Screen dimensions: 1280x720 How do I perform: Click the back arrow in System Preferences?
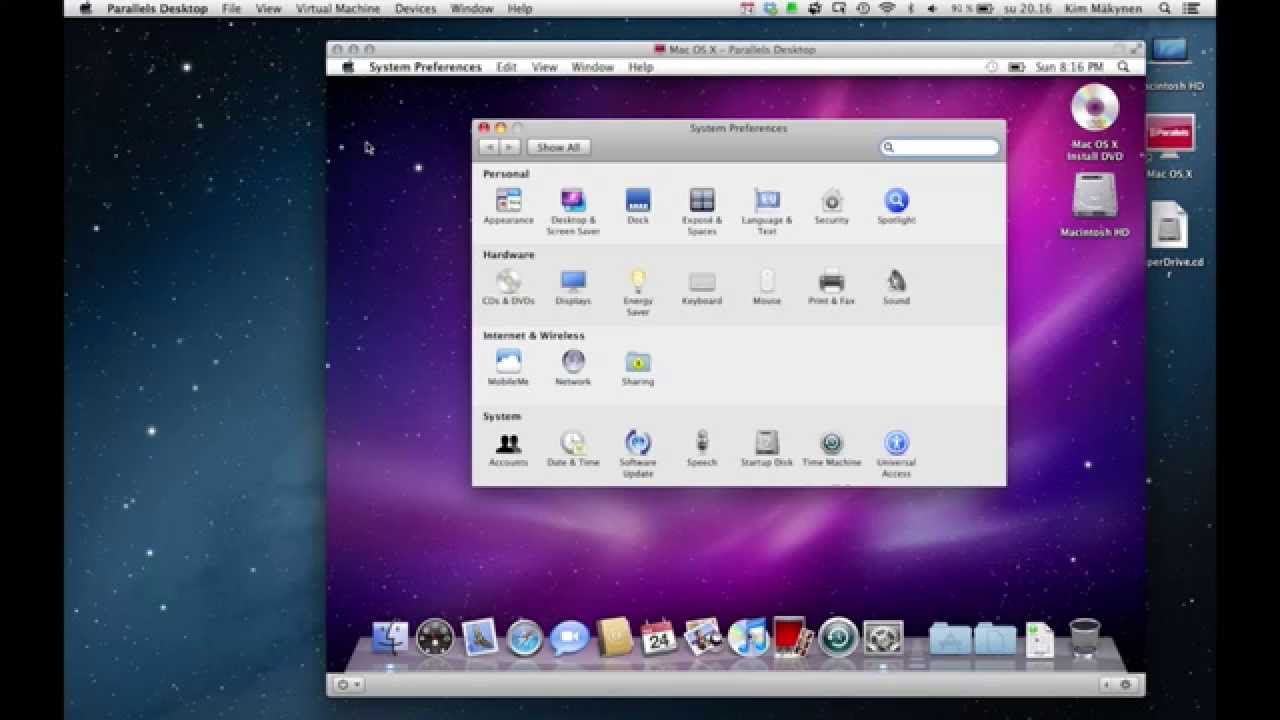489,147
